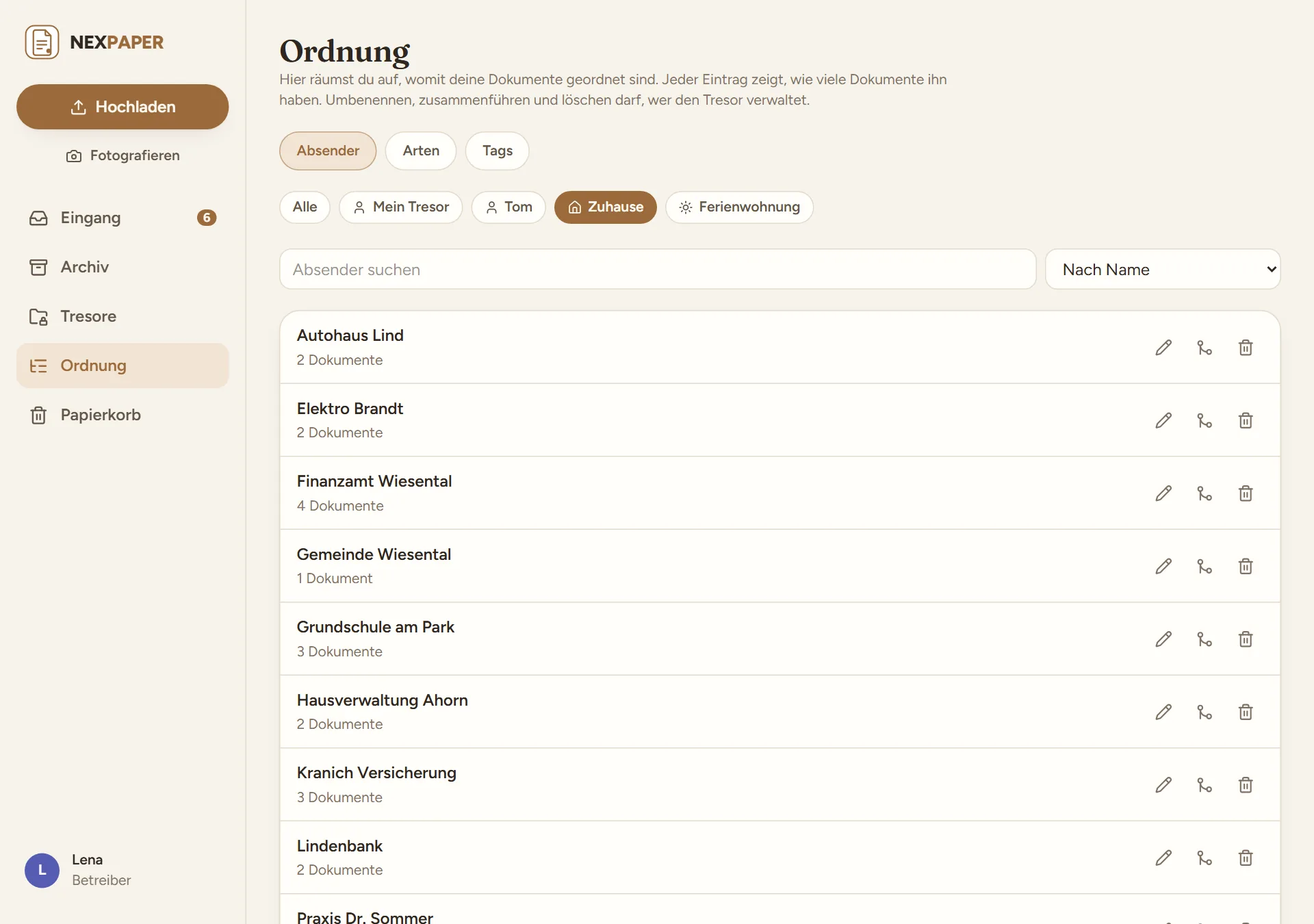Edit Lindenbank name

coord(1163,858)
